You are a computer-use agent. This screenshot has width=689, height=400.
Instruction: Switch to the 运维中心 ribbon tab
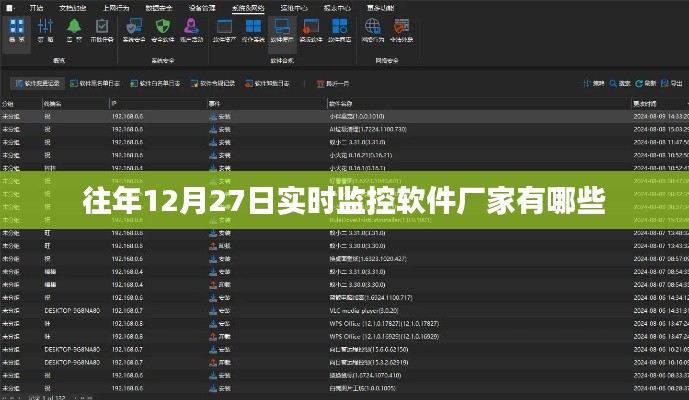(294, 8)
